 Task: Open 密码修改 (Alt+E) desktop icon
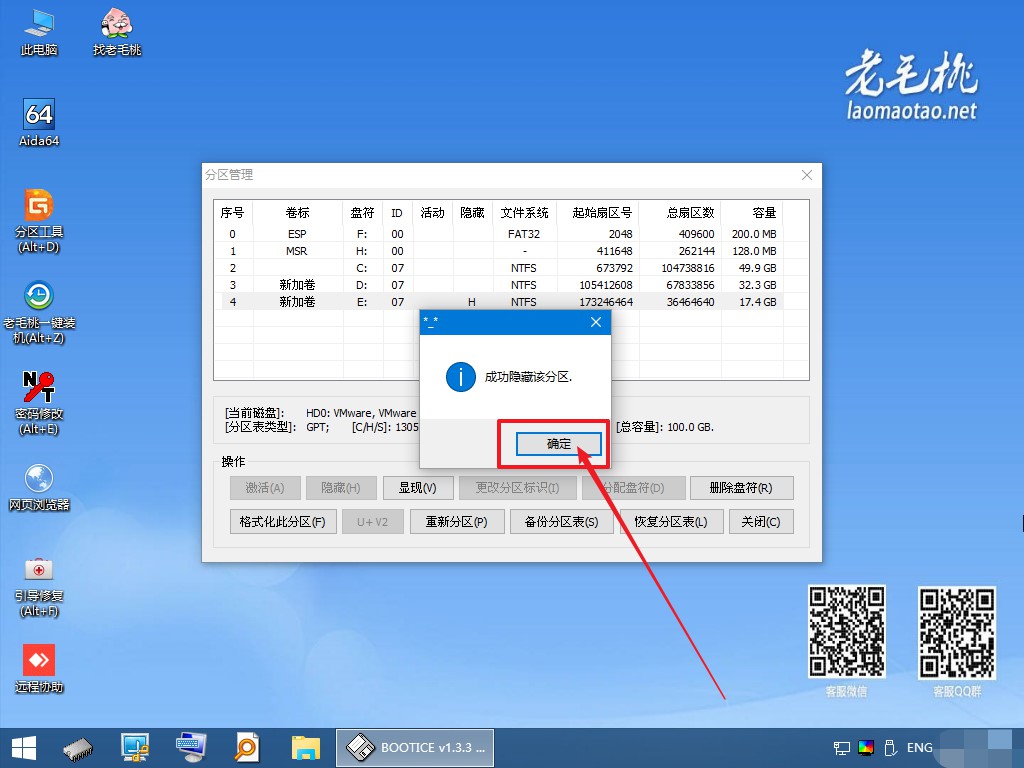pyautogui.click(x=39, y=403)
